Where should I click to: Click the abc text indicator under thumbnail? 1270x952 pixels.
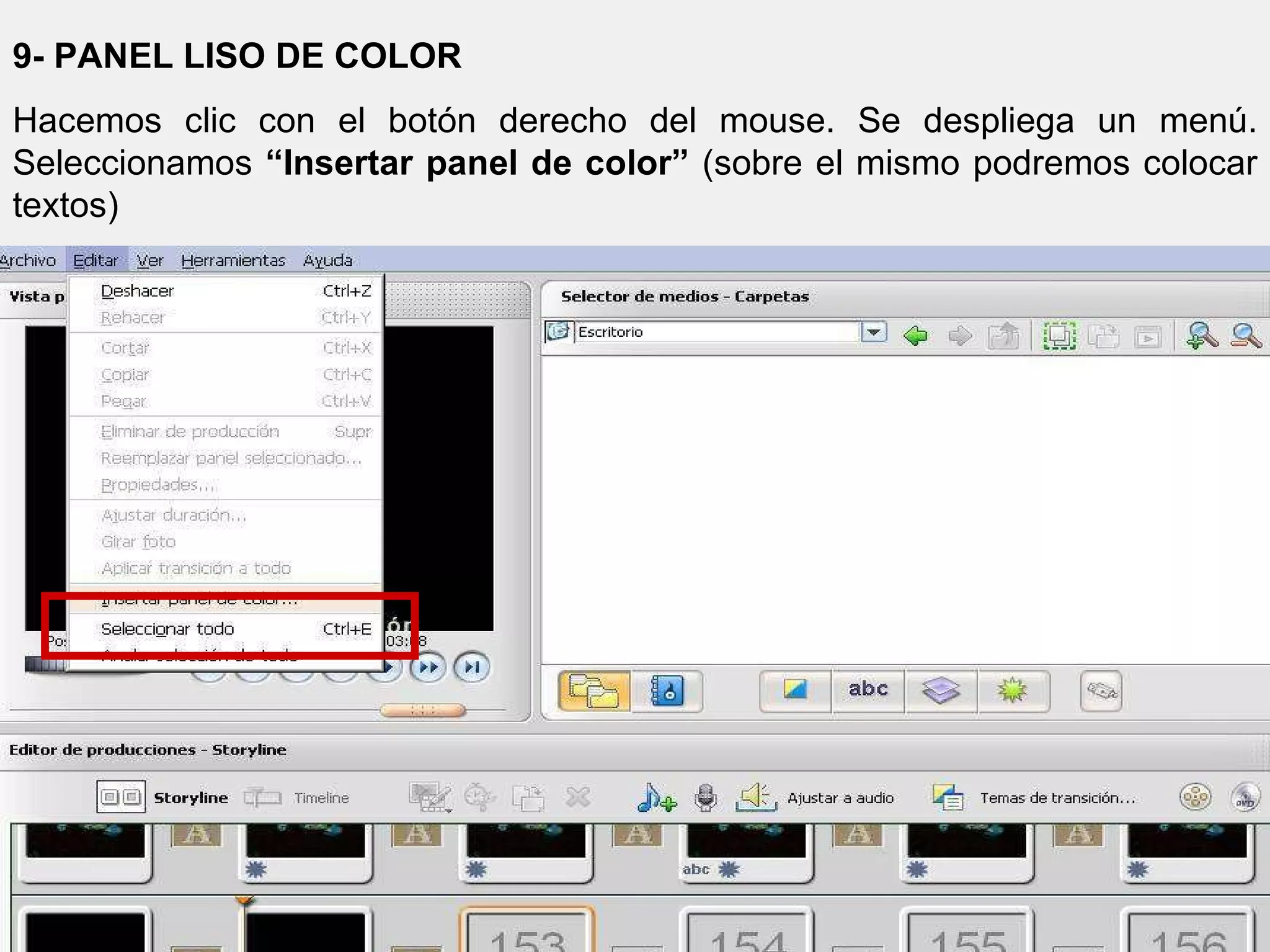696,870
